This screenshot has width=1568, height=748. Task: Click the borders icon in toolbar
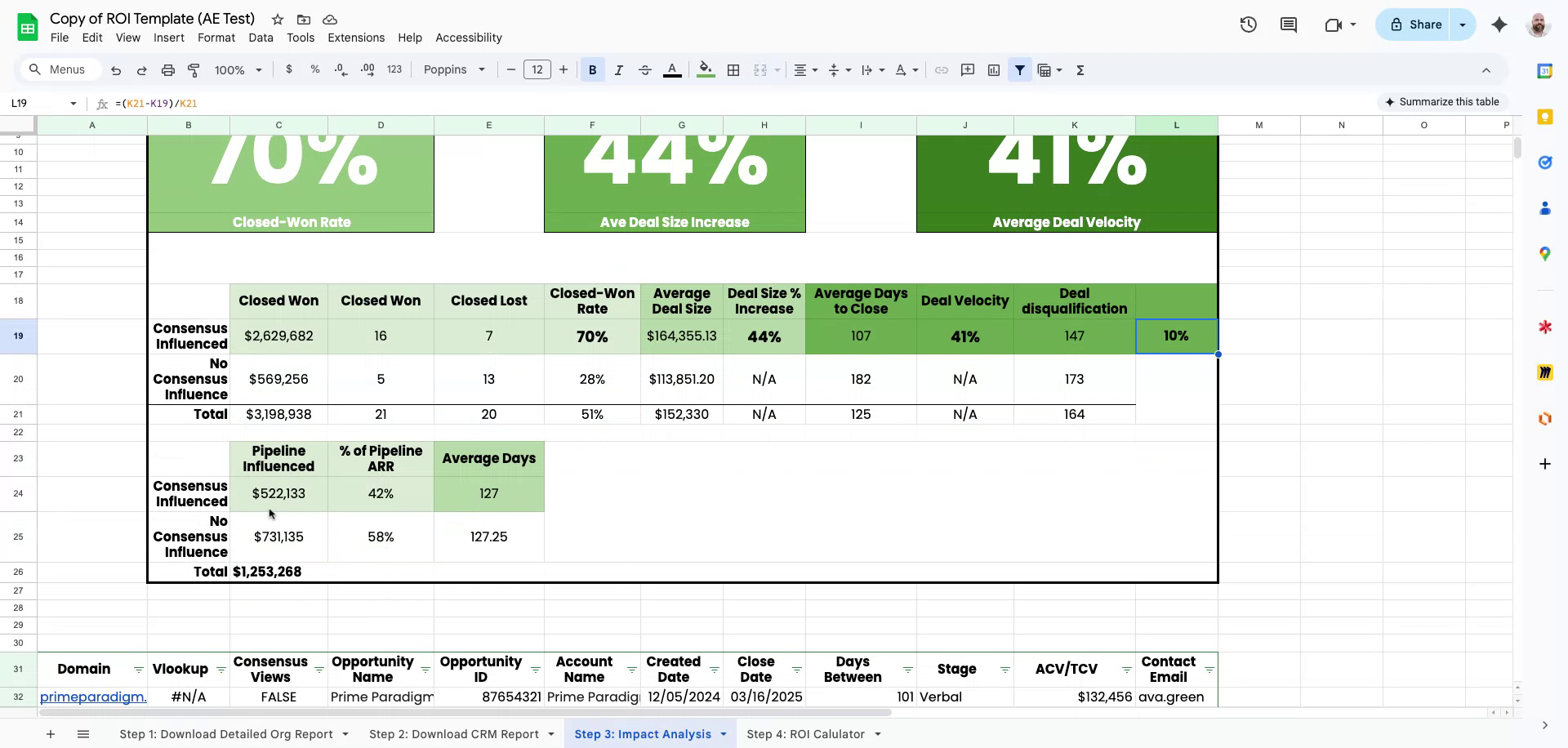[x=733, y=70]
